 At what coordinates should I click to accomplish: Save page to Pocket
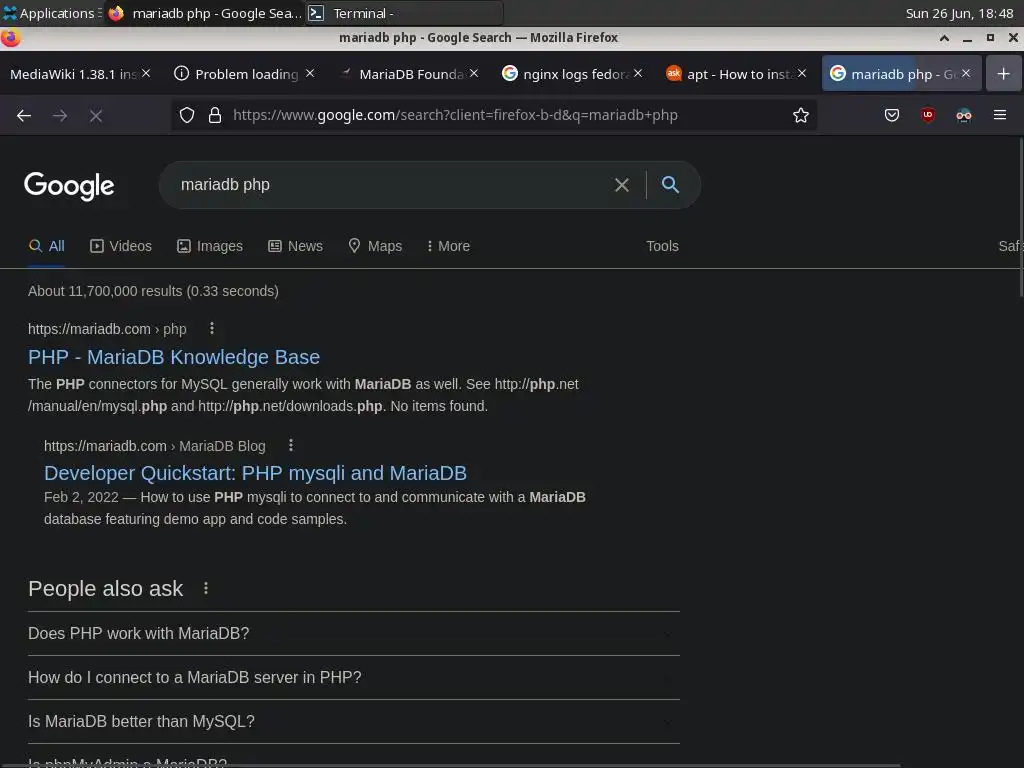[891, 116]
